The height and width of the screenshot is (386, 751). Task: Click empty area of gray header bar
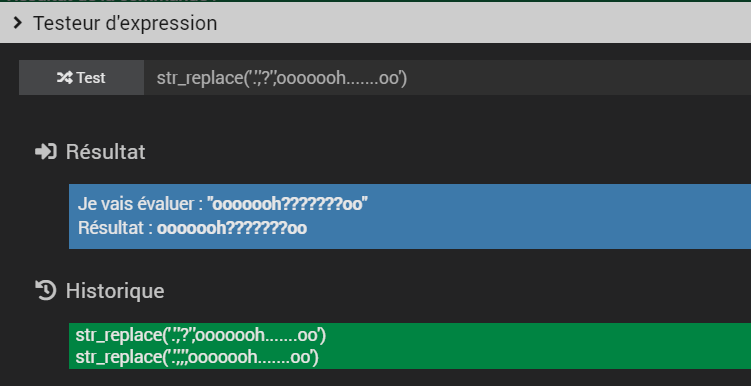coord(479,23)
